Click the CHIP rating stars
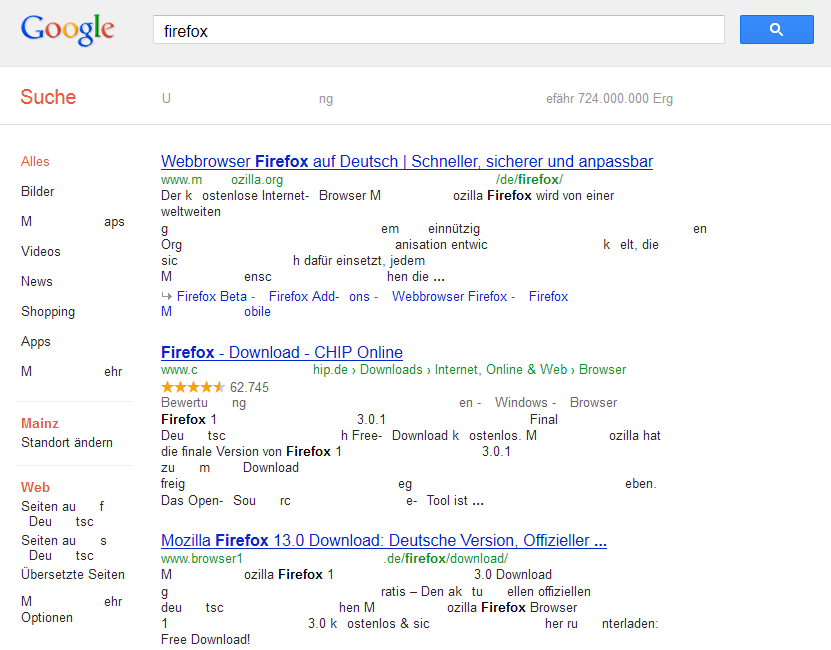This screenshot has height=650, width=831. (193, 387)
